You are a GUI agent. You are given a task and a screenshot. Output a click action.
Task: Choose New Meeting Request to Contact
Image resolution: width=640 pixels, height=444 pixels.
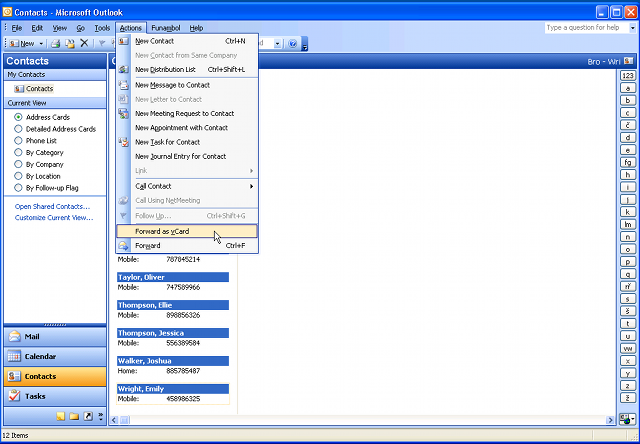(x=187, y=113)
